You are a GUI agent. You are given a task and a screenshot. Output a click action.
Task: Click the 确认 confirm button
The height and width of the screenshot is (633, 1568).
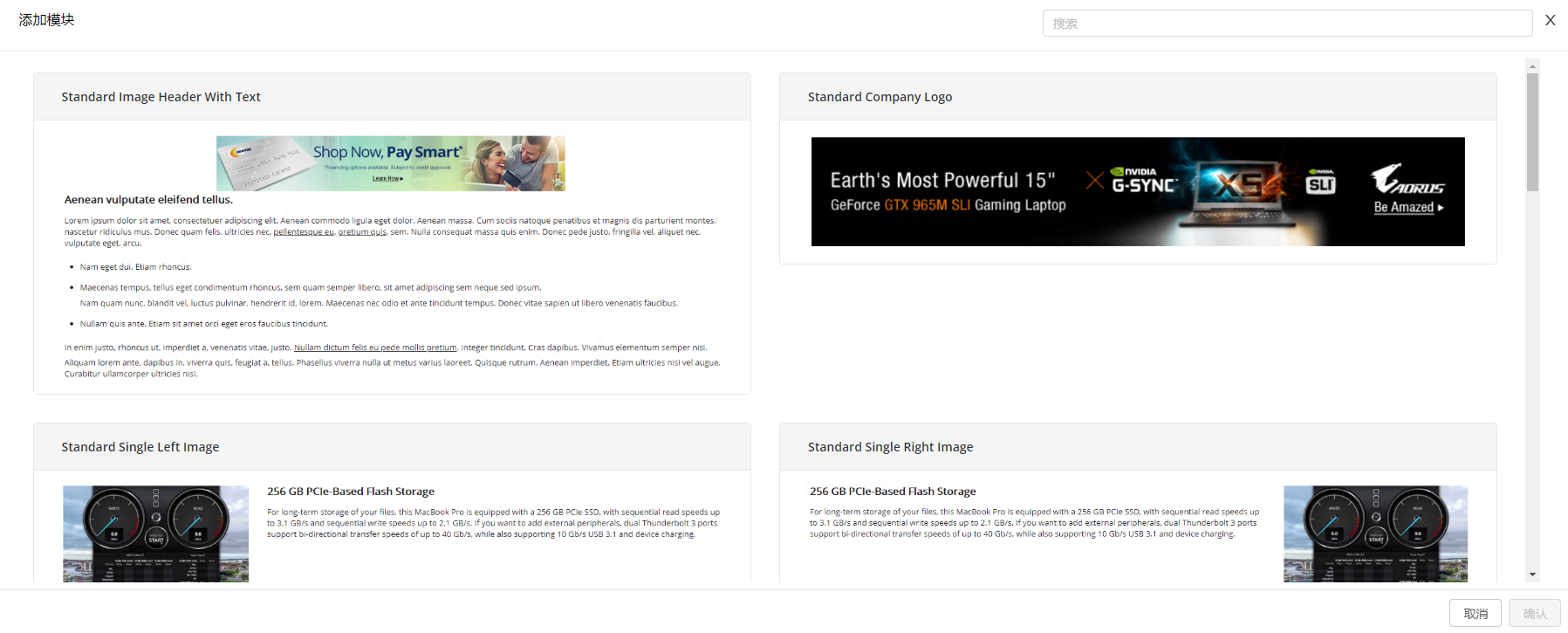point(1535,614)
